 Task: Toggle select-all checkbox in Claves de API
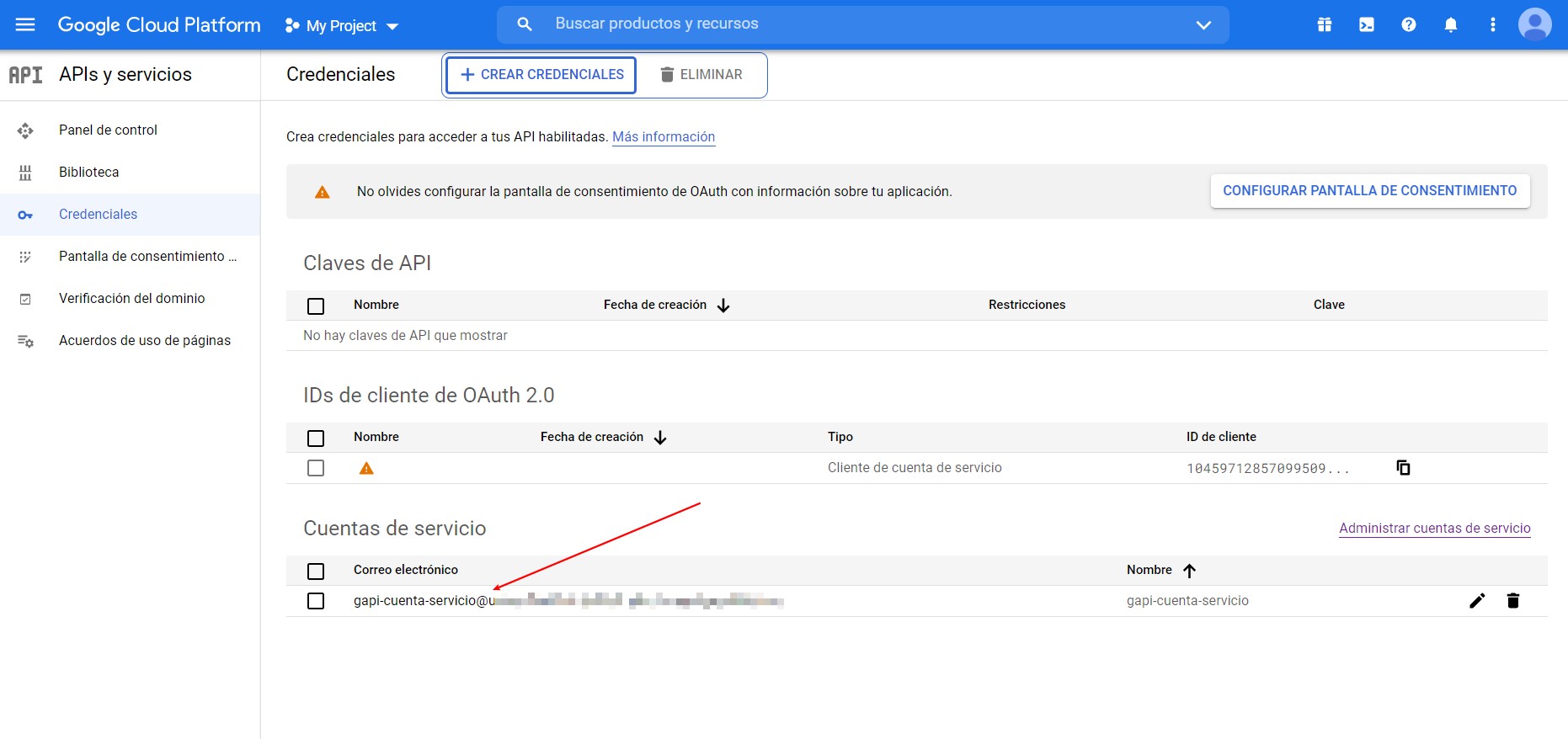(316, 306)
